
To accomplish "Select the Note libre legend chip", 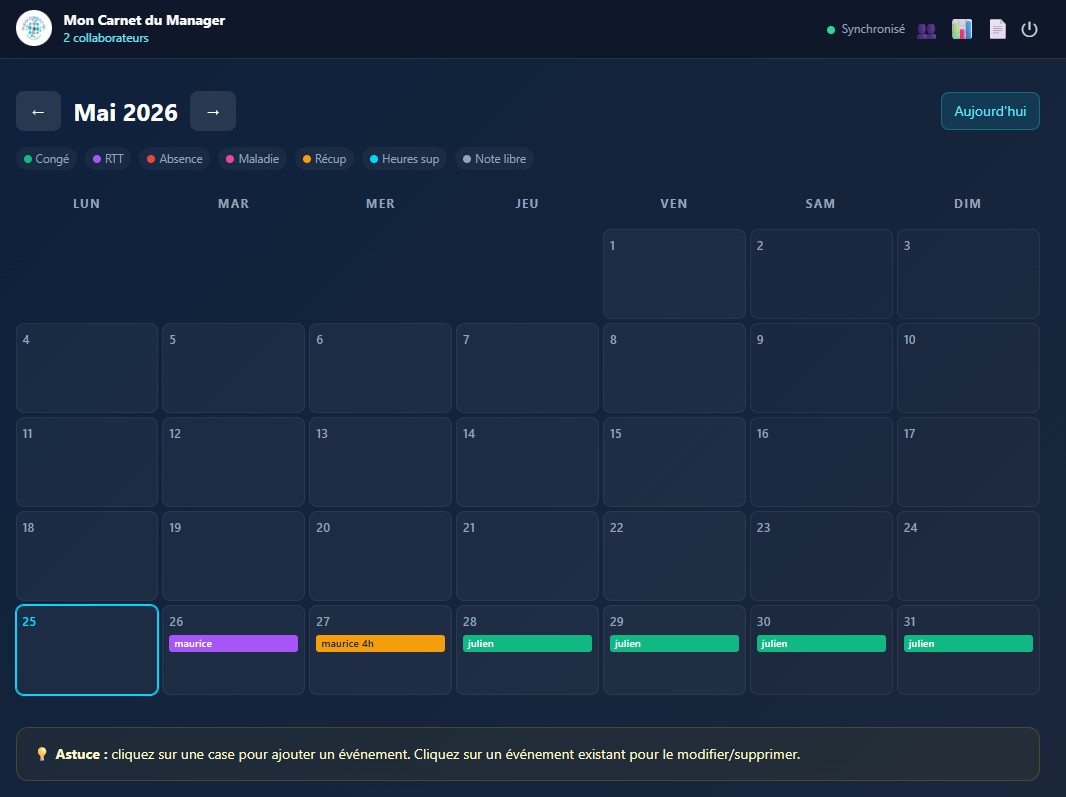I will [494, 158].
